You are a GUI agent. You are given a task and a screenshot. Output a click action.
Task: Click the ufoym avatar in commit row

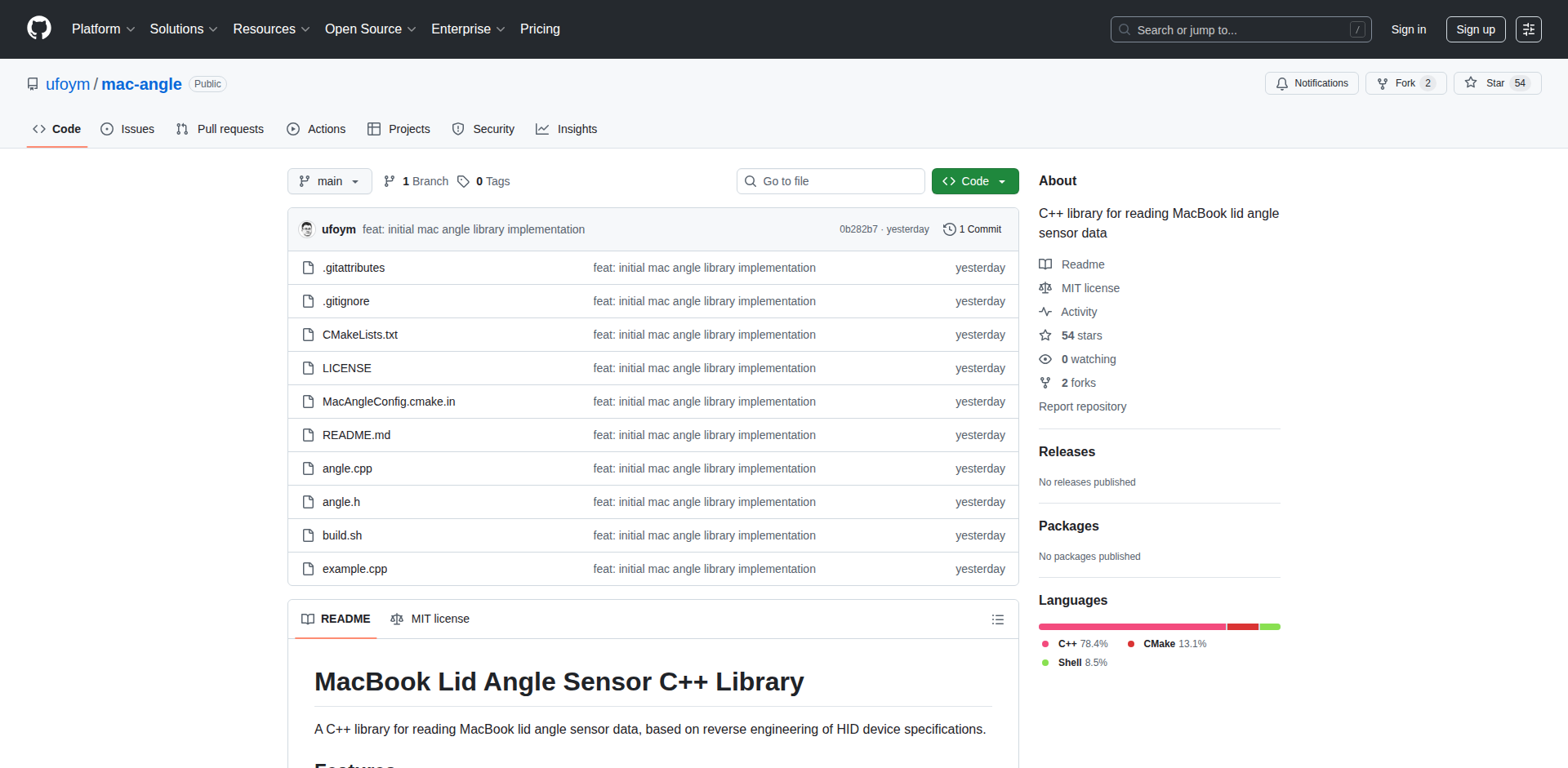(307, 229)
